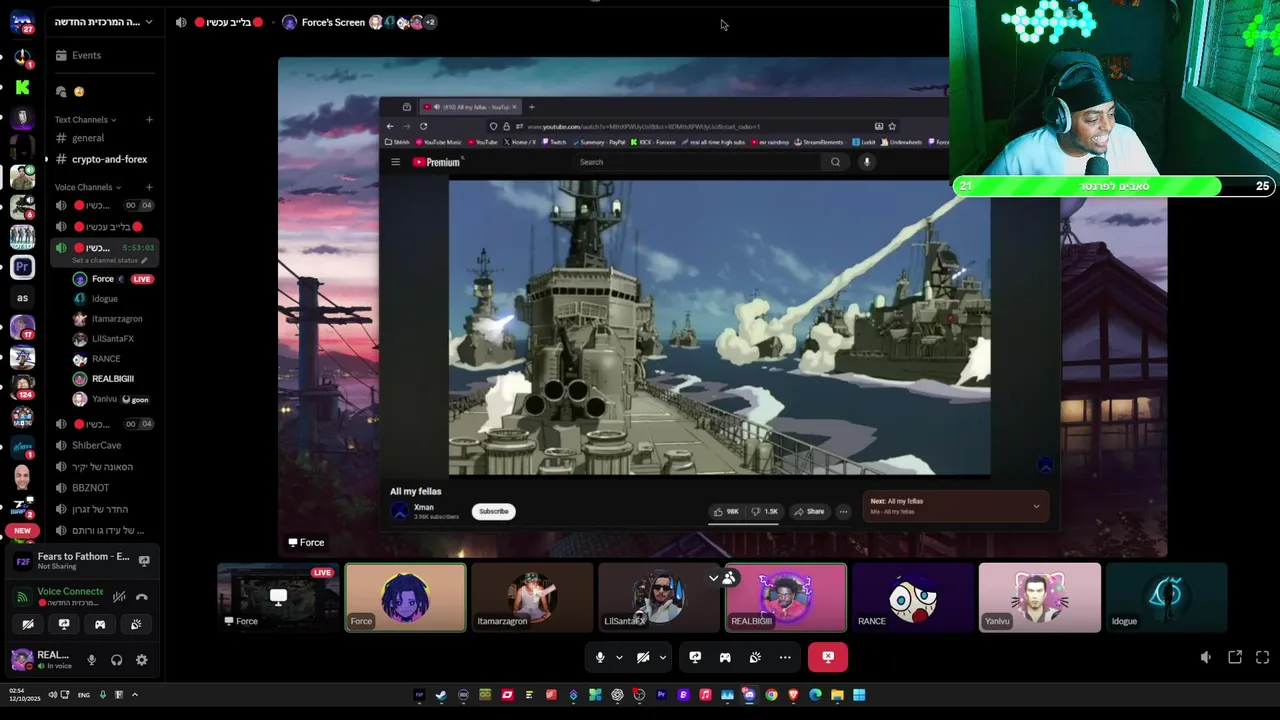Open Google Chrome from the taskbar

tap(771, 695)
